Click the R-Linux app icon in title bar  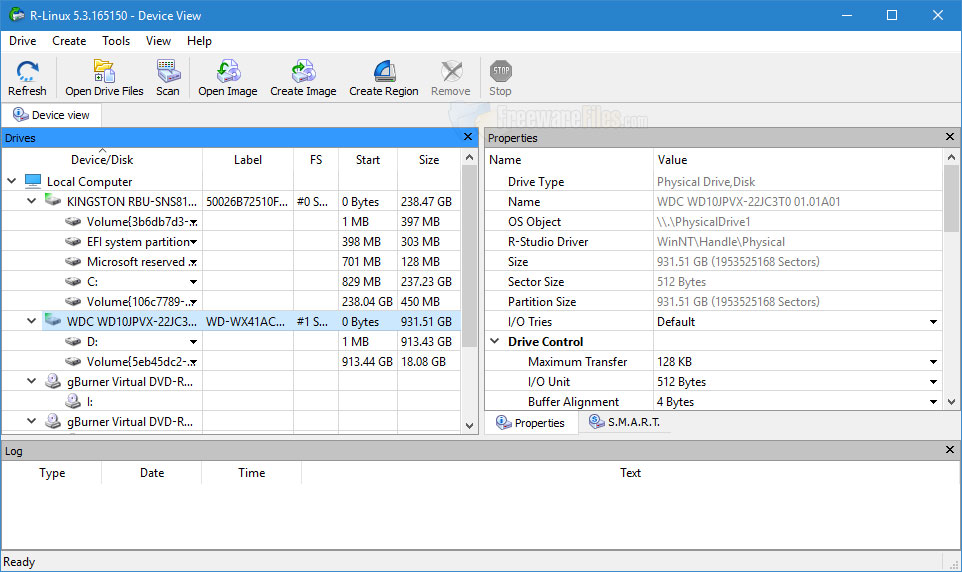tap(17, 15)
